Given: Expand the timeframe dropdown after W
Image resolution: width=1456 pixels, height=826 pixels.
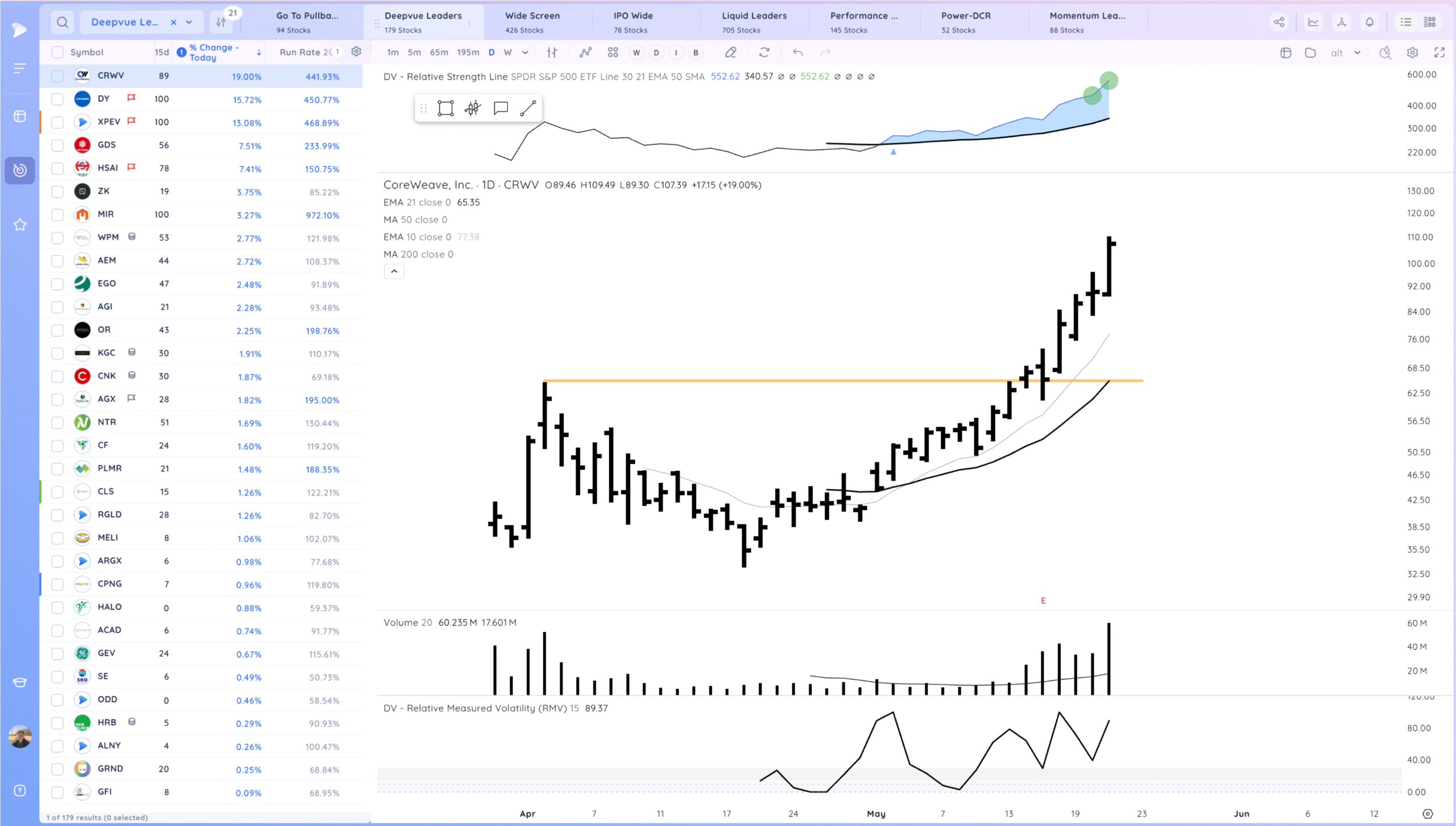Looking at the screenshot, I should [x=525, y=52].
